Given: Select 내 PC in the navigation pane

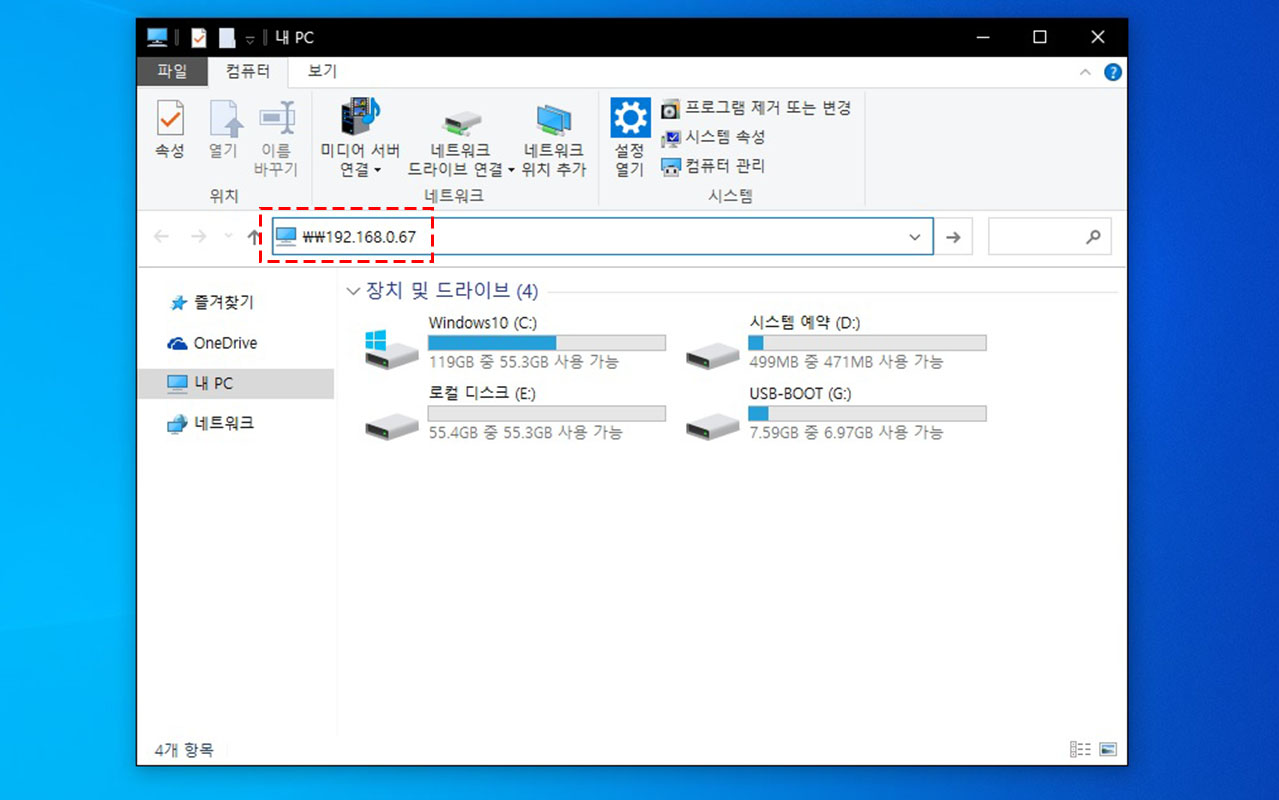Looking at the screenshot, I should pyautogui.click(x=235, y=383).
